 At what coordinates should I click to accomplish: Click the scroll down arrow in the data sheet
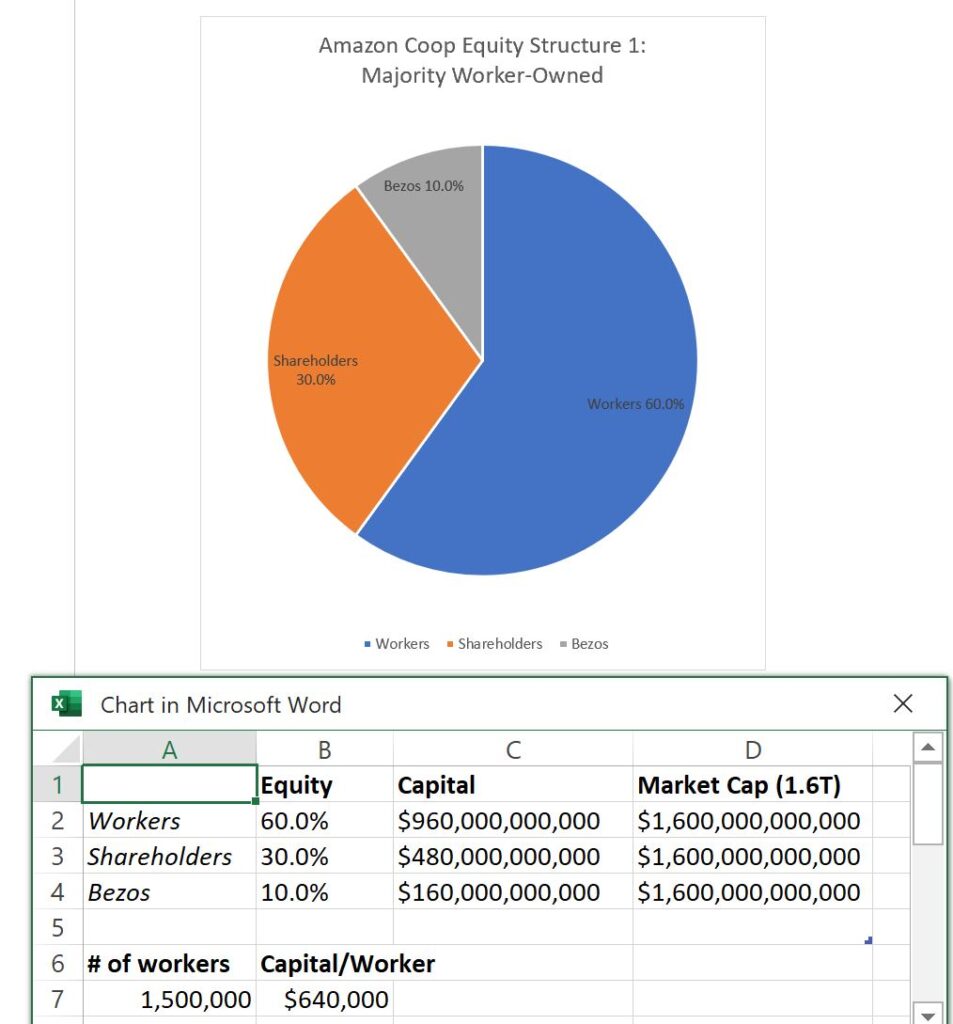click(928, 1015)
